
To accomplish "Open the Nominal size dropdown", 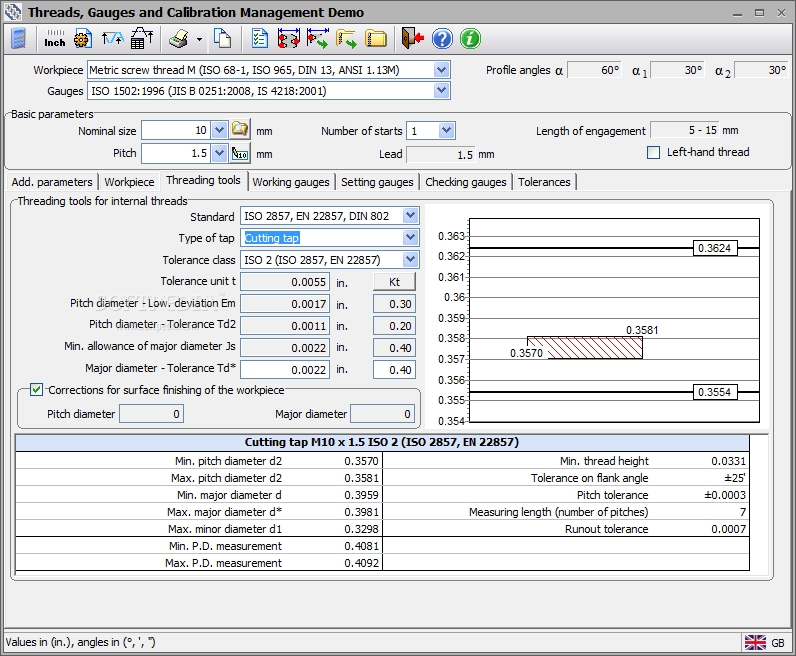I will (x=219, y=130).
